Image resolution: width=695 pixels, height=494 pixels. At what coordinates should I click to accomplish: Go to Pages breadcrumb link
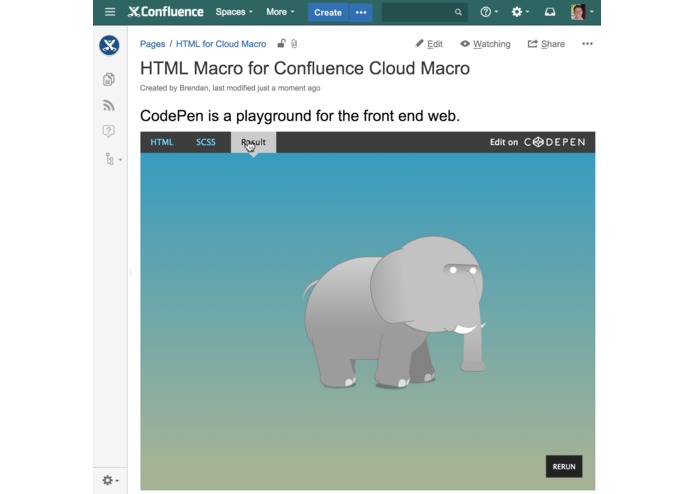click(152, 44)
